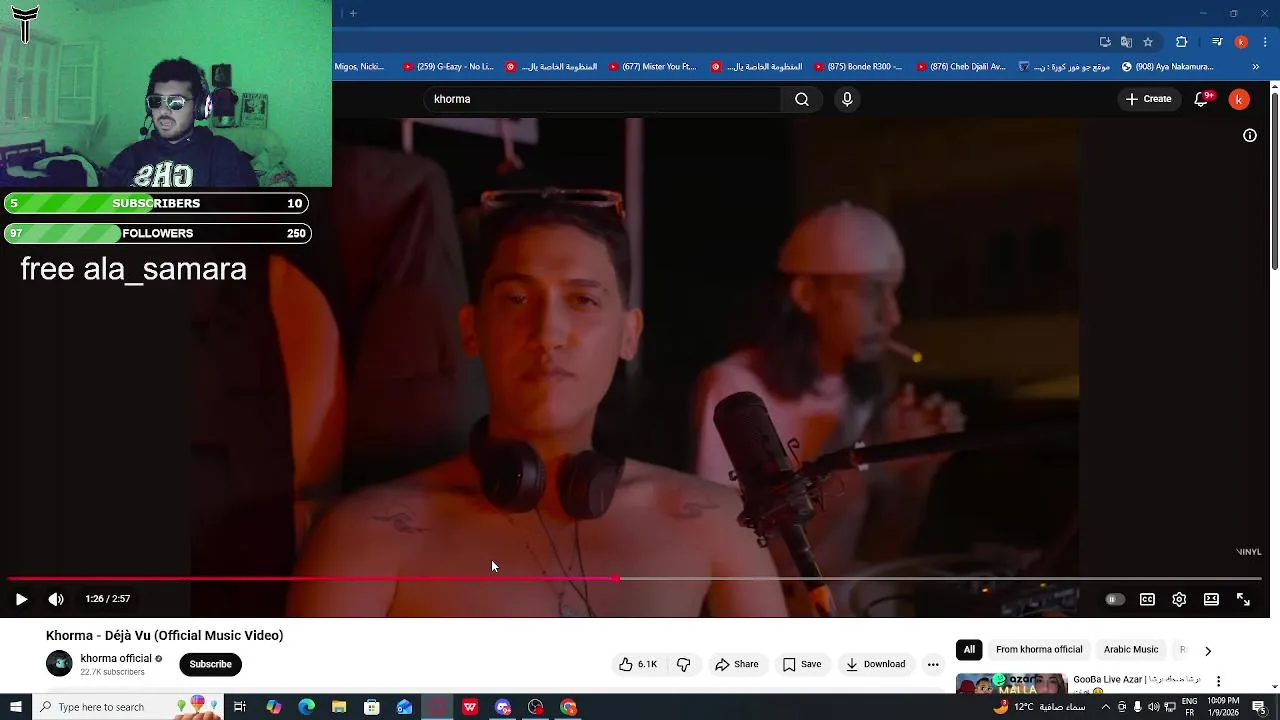Image resolution: width=1280 pixels, height=720 pixels.
Task: Switch the ENG FR input language
Action: [x=1189, y=707]
